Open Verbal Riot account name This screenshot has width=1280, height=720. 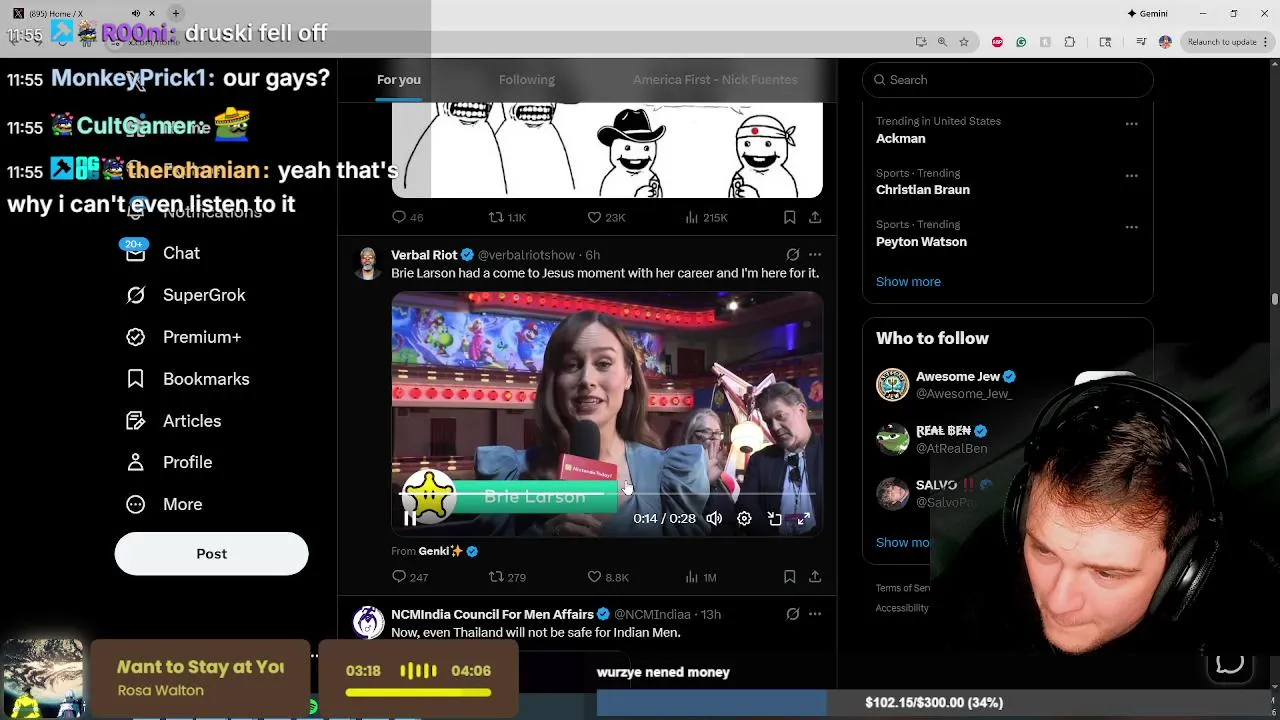coord(424,255)
